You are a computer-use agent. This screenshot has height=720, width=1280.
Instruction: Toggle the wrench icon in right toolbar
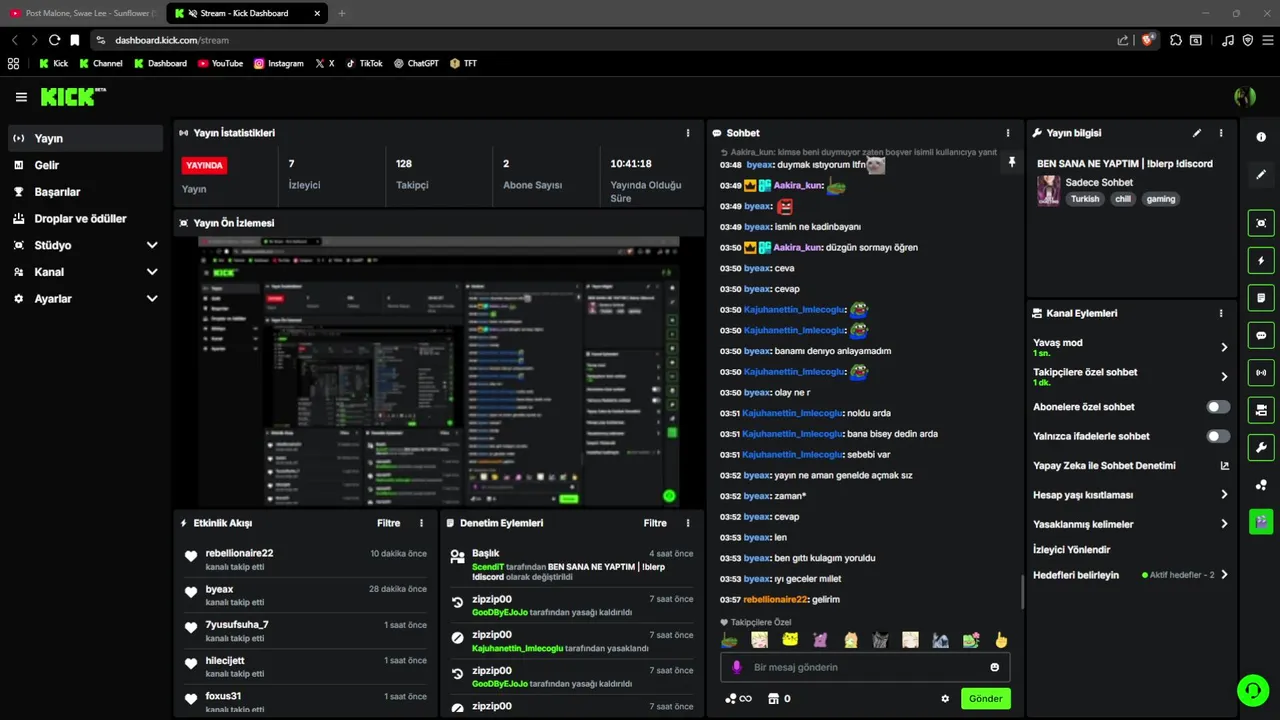pyautogui.click(x=1261, y=447)
